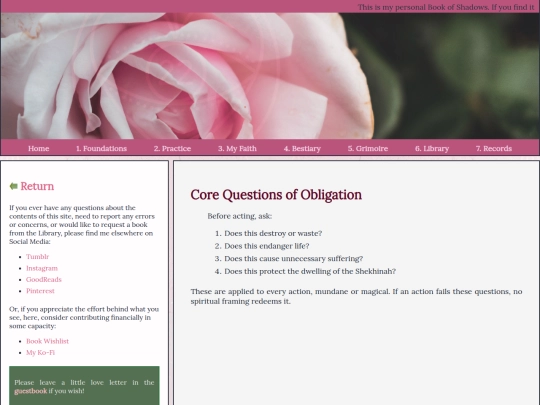Click the green Return arrow icon
The height and width of the screenshot is (405, 540).
click(x=13, y=186)
